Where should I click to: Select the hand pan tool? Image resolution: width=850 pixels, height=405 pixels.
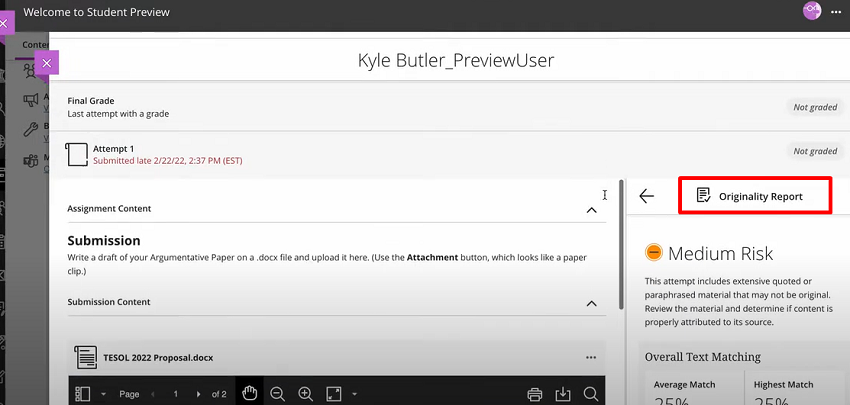249,394
